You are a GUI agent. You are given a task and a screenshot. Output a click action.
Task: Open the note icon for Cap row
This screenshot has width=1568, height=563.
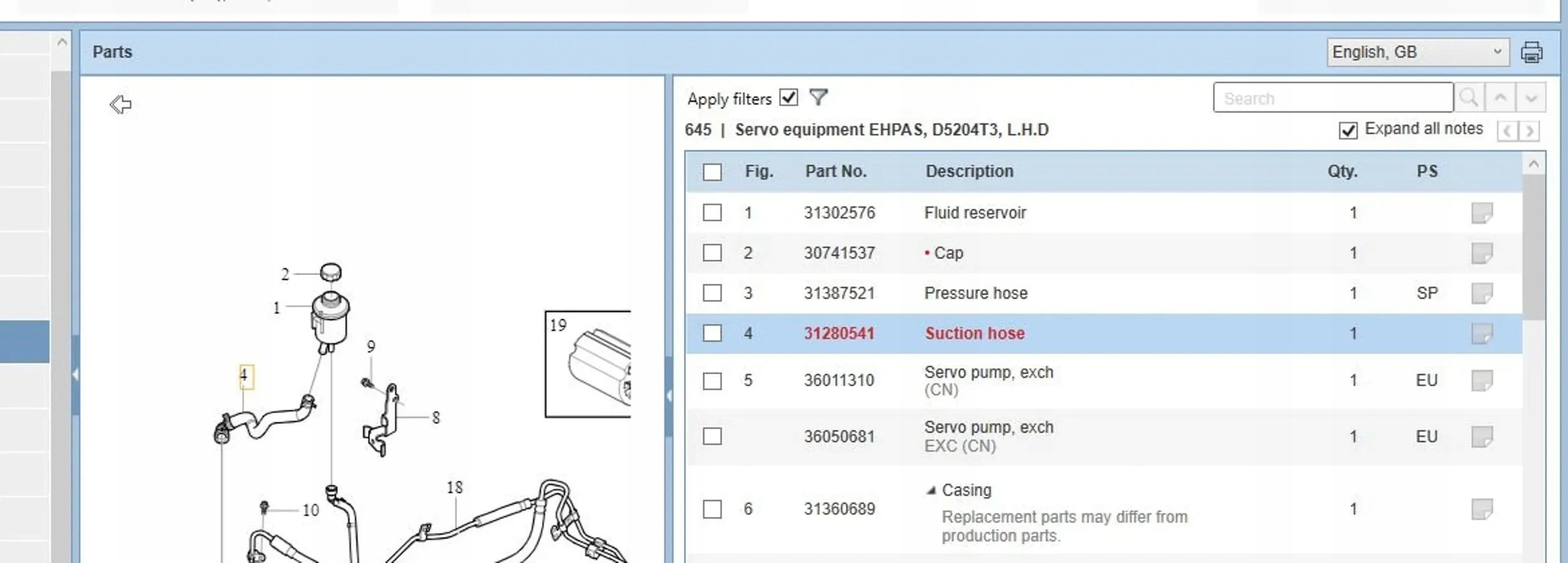[1482, 253]
